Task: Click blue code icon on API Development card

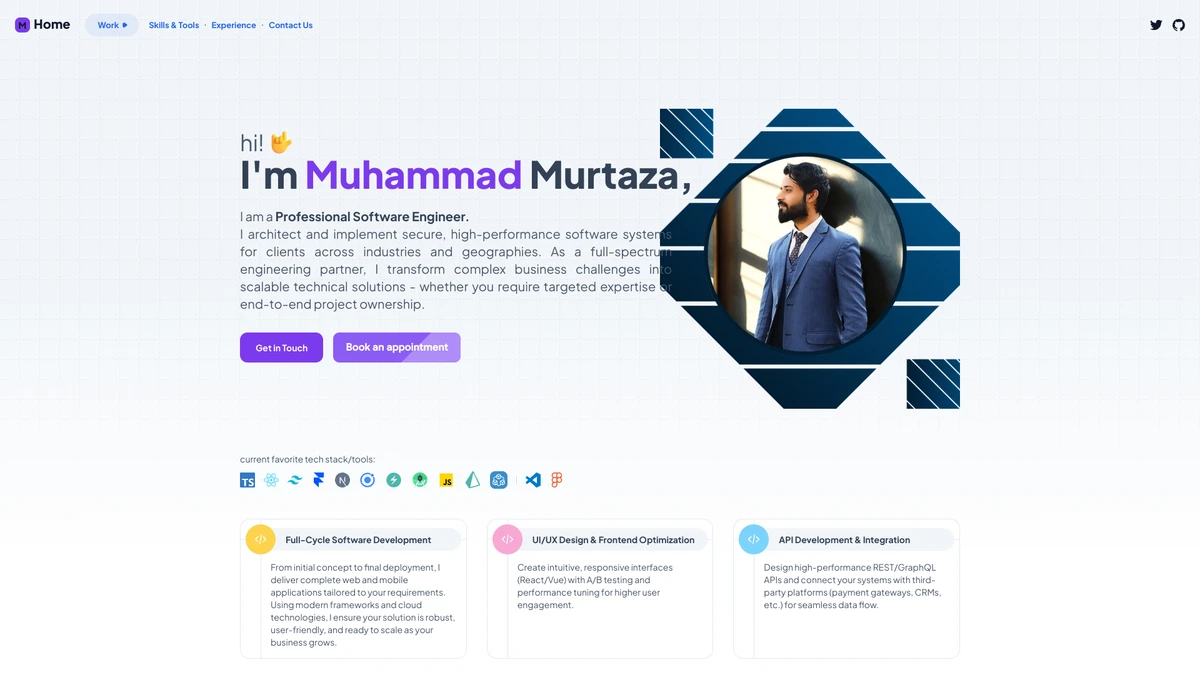Action: [754, 539]
